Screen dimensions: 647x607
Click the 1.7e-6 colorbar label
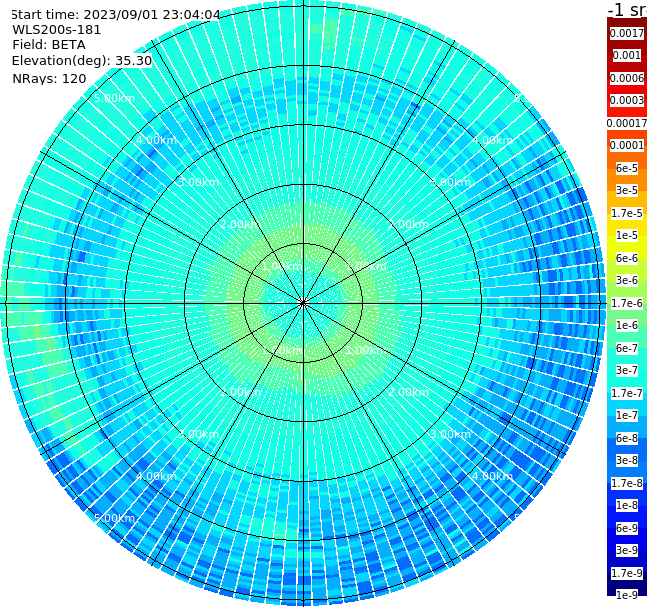click(627, 303)
